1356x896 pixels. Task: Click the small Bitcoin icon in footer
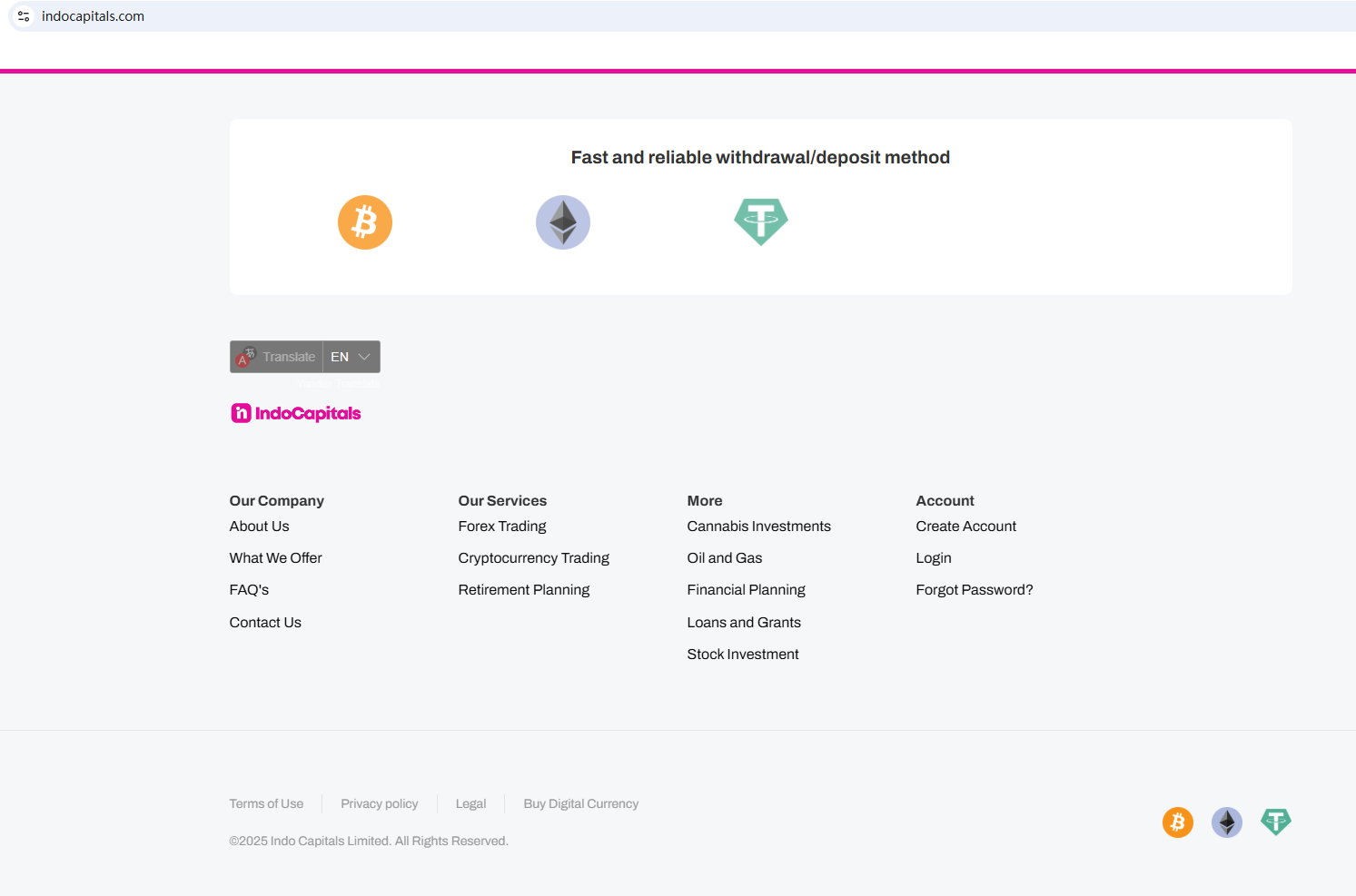point(1178,822)
